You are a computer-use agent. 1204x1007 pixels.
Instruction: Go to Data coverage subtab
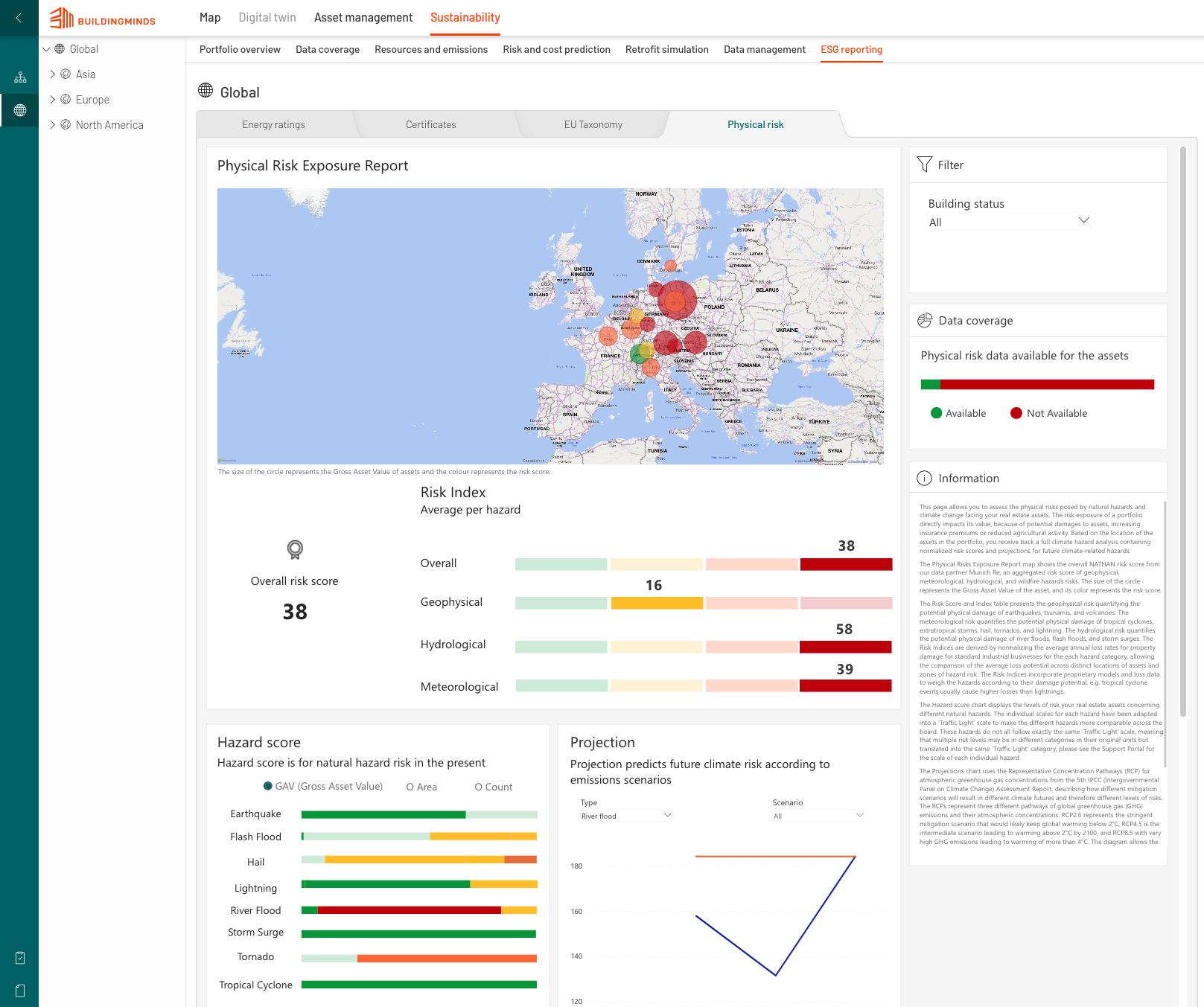pyautogui.click(x=328, y=50)
